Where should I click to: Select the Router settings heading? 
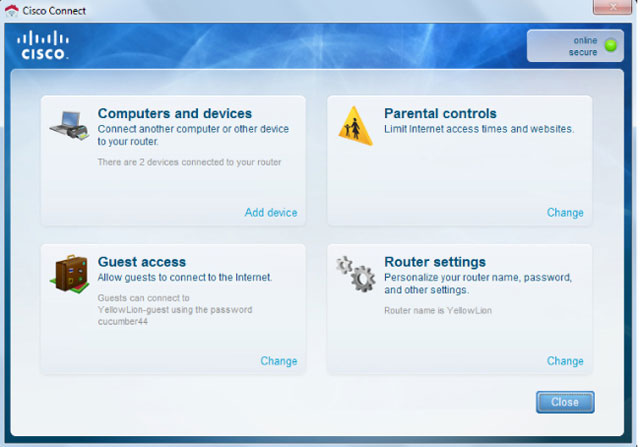tap(435, 262)
